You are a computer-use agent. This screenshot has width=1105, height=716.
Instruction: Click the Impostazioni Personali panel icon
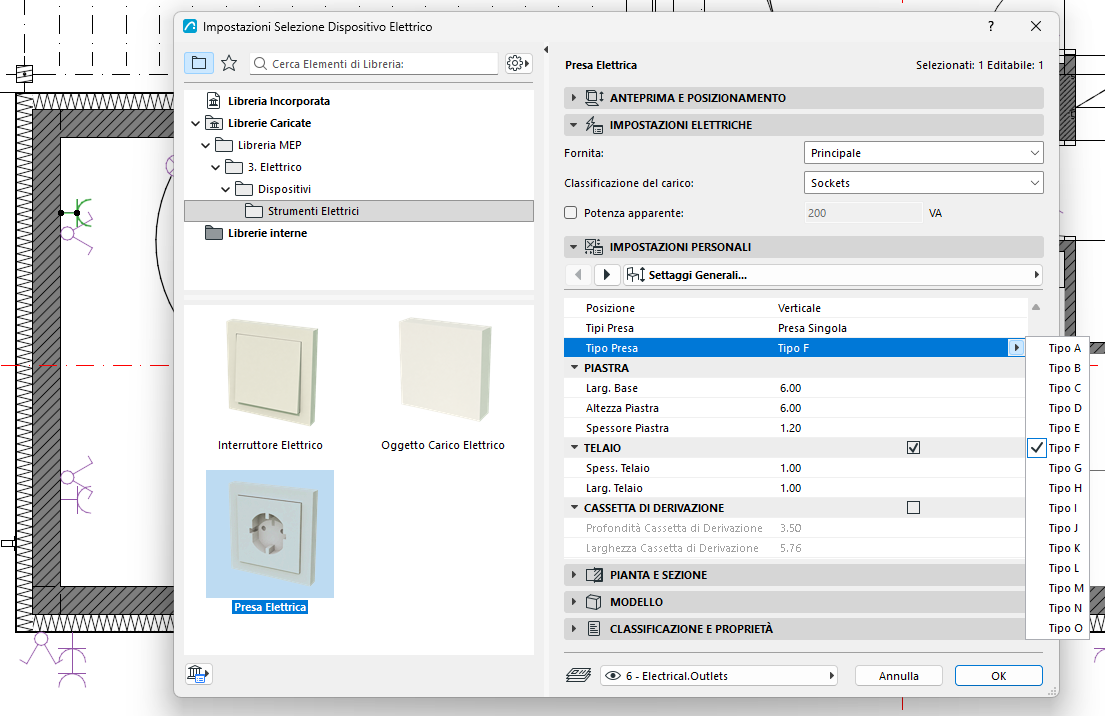click(594, 247)
